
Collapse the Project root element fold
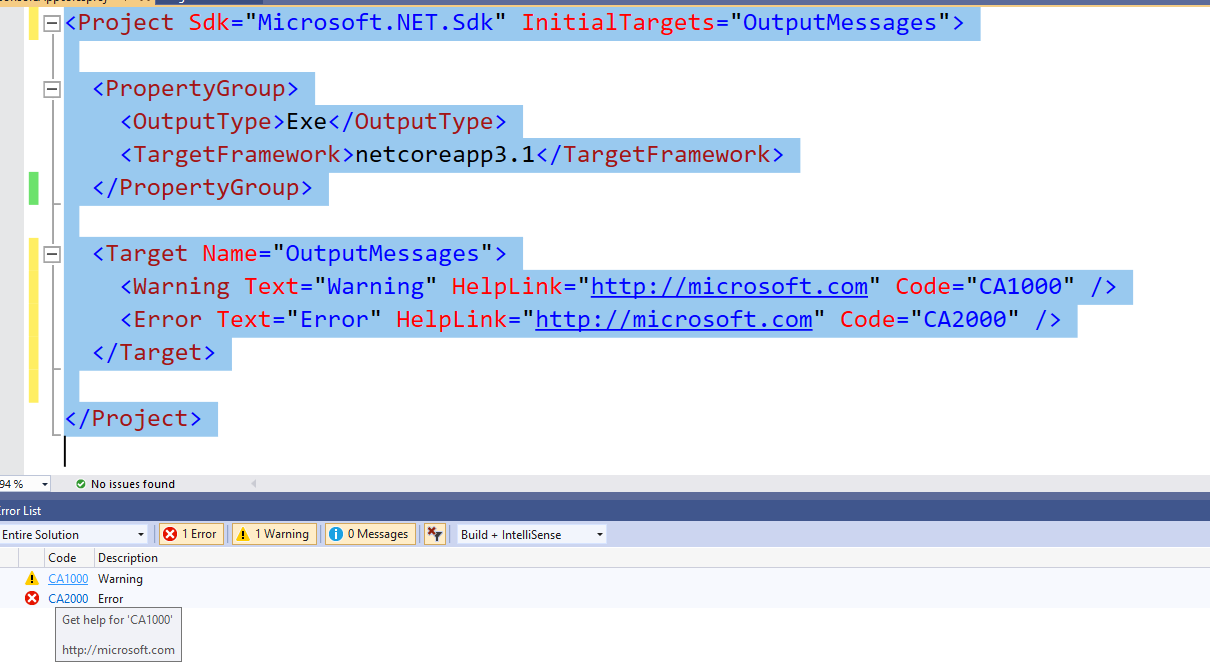click(x=51, y=22)
